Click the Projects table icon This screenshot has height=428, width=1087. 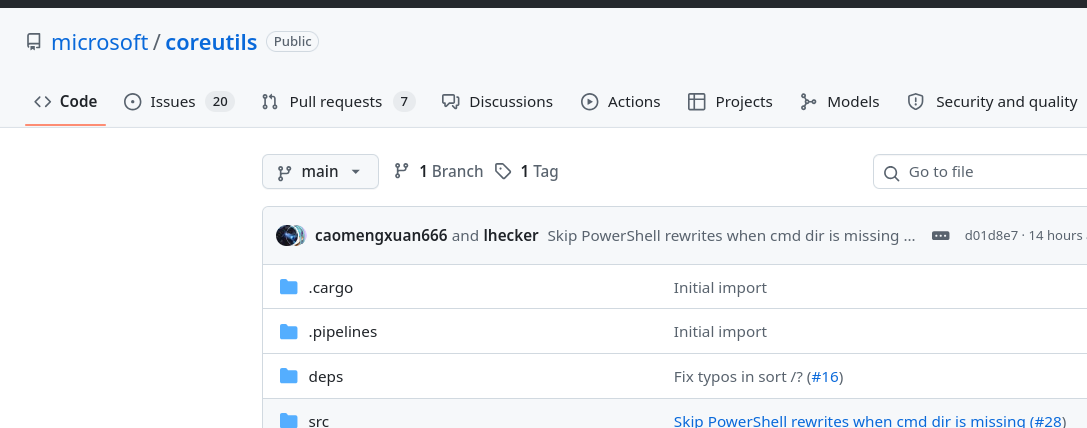pos(696,102)
